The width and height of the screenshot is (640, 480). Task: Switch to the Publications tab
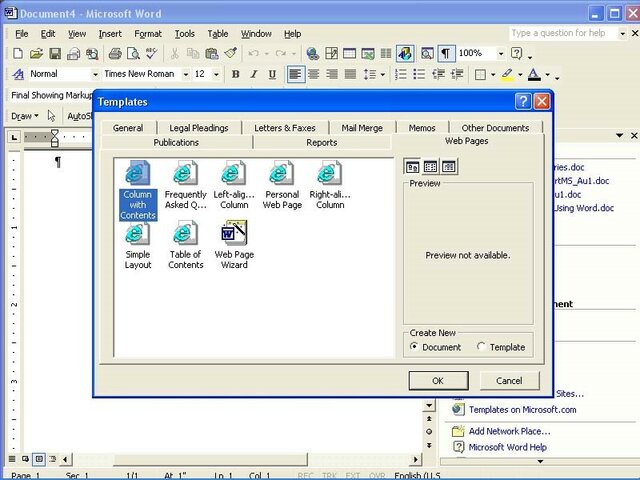pyautogui.click(x=176, y=142)
